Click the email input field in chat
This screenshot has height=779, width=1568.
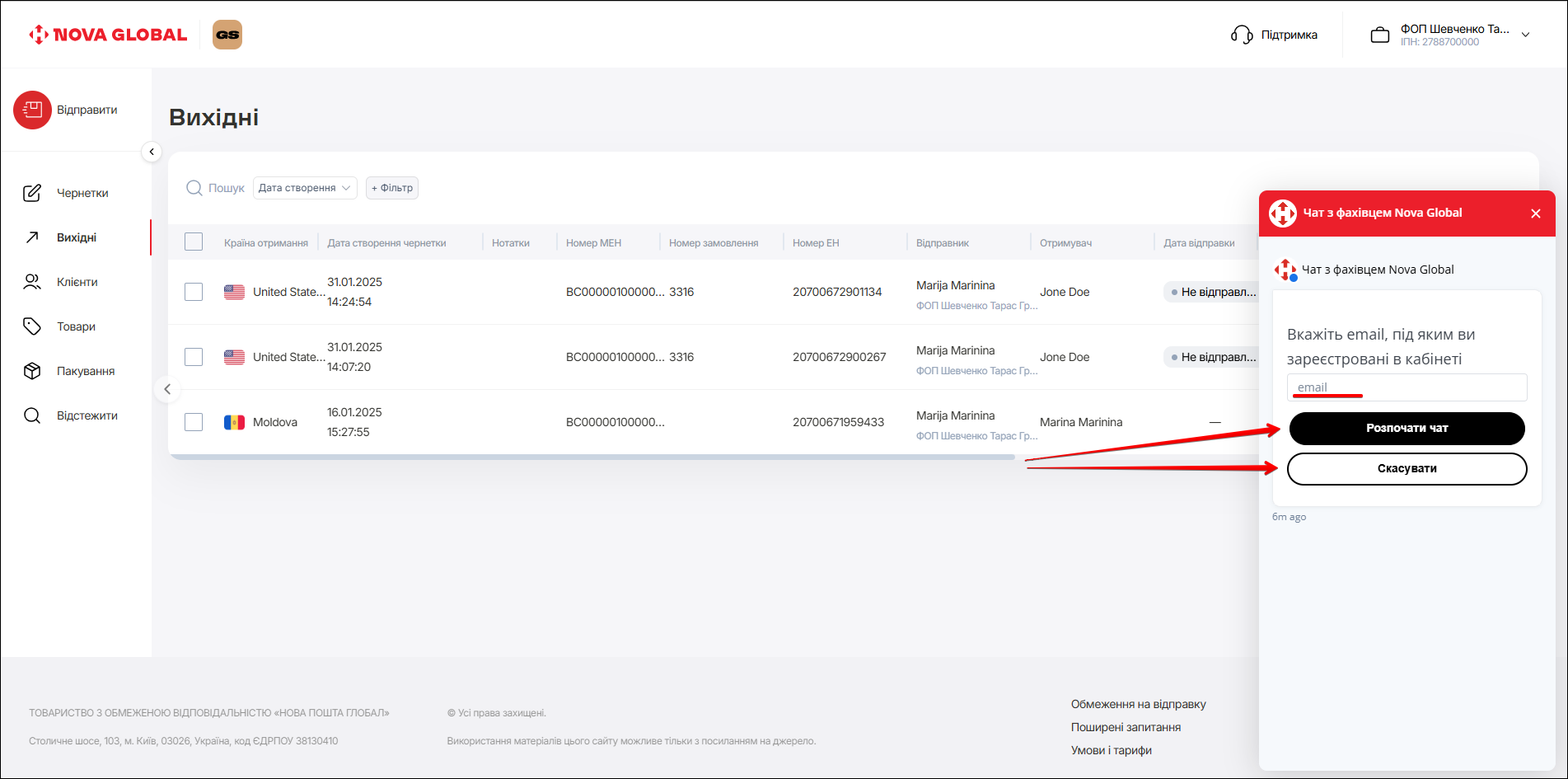(x=1407, y=387)
